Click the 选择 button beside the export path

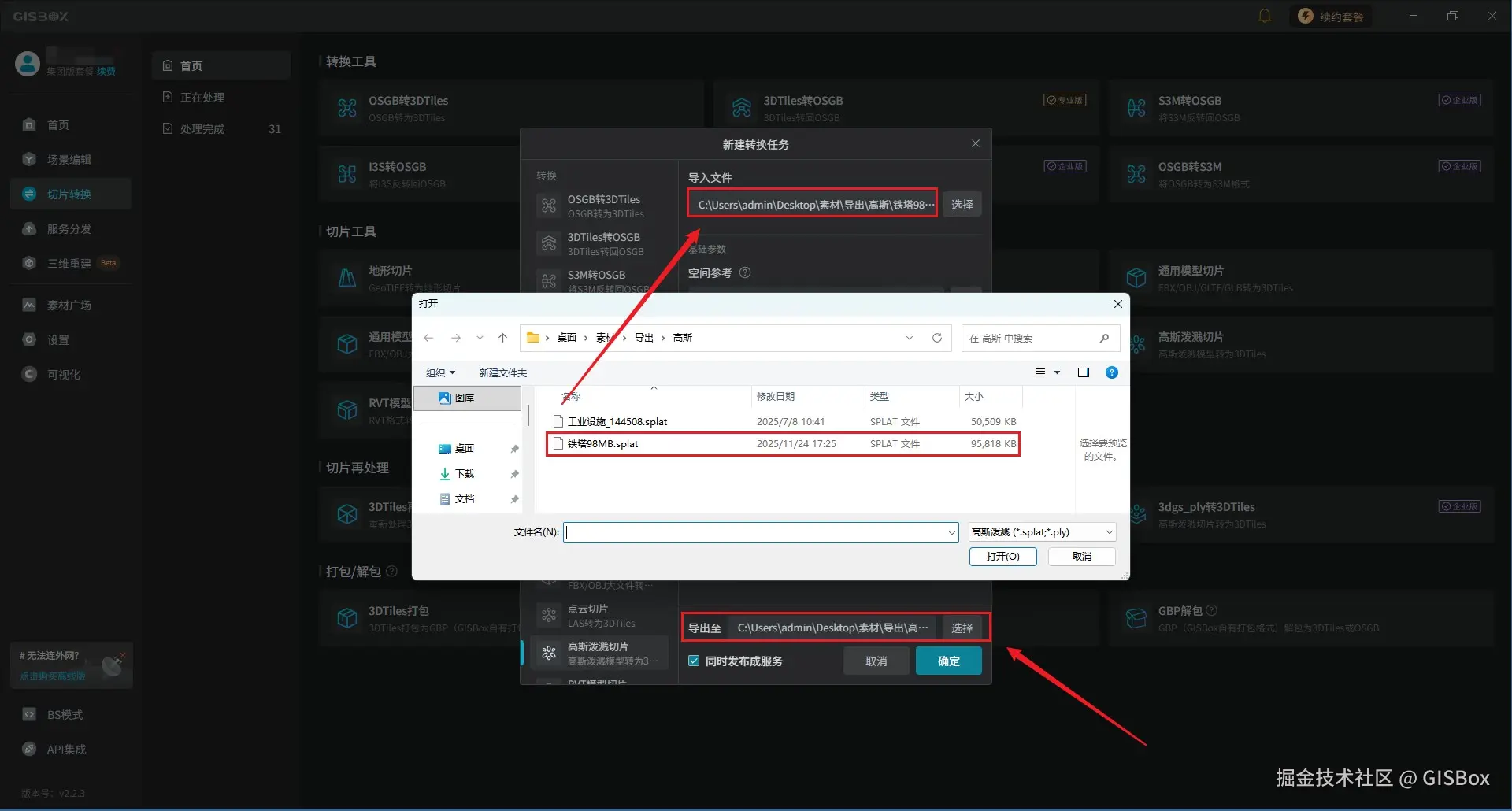[x=962, y=628]
